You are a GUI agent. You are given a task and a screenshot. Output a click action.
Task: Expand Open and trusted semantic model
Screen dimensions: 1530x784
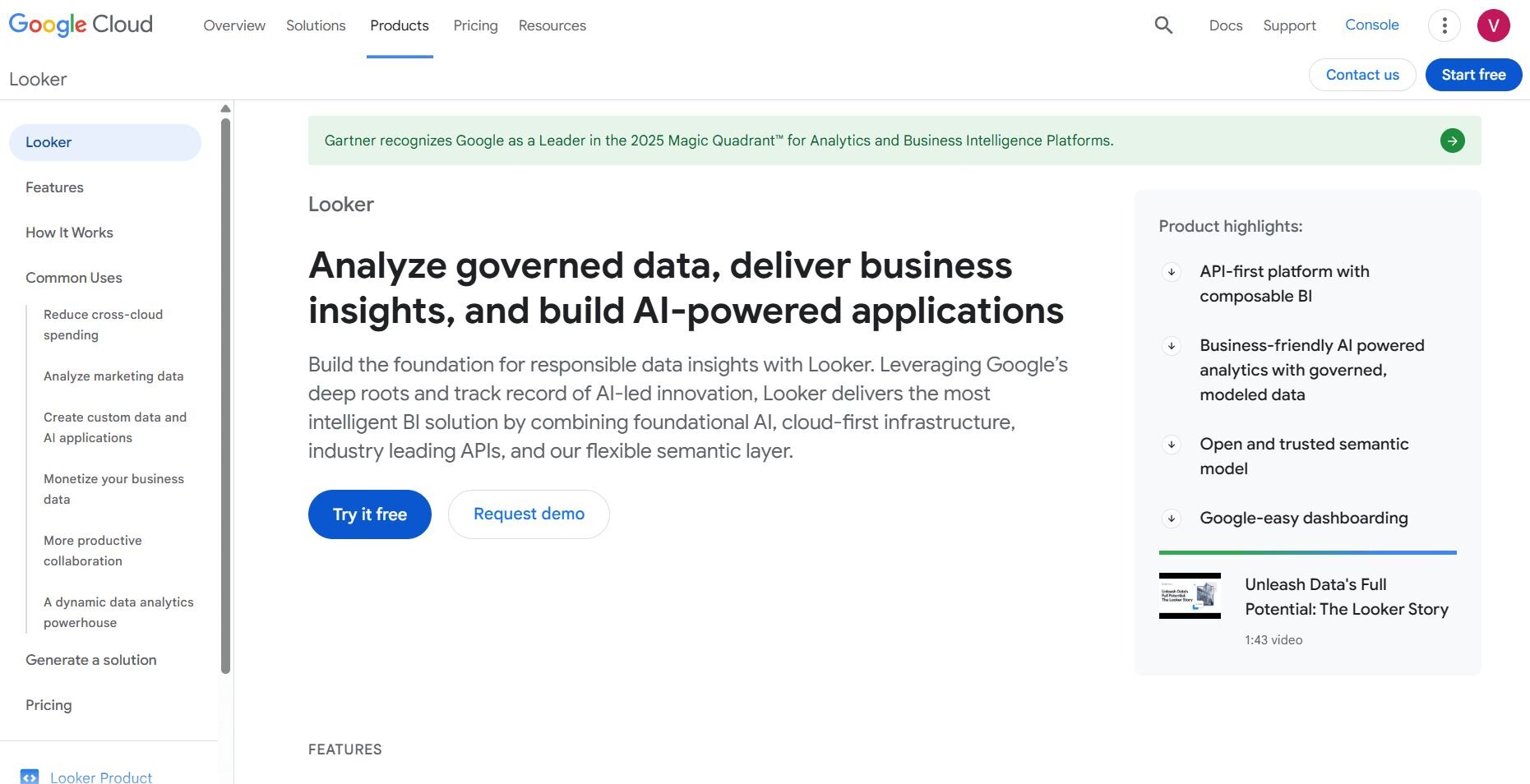click(x=1303, y=456)
